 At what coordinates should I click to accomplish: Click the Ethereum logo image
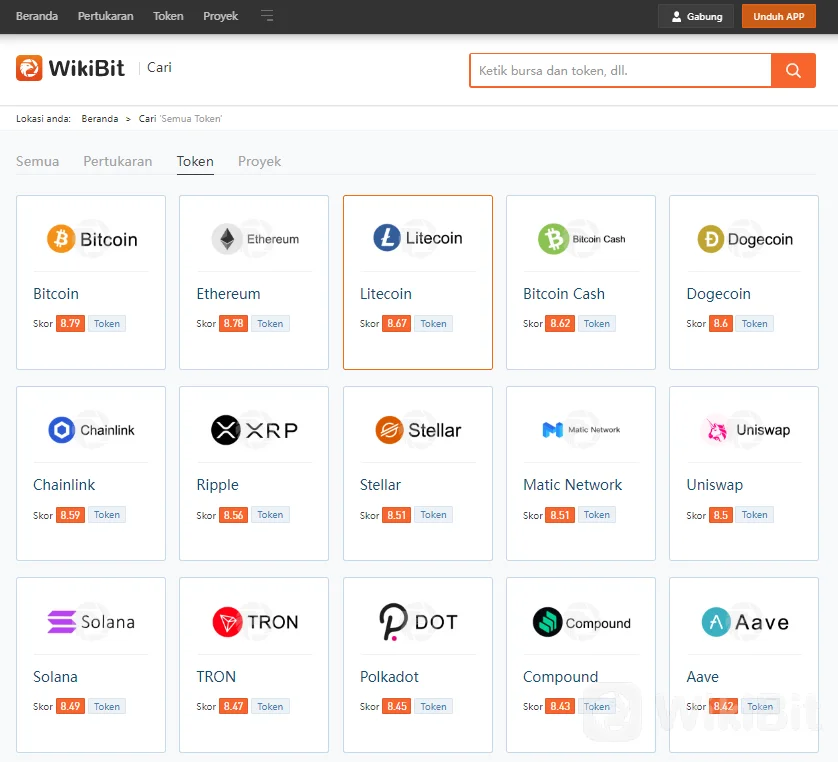coord(255,239)
